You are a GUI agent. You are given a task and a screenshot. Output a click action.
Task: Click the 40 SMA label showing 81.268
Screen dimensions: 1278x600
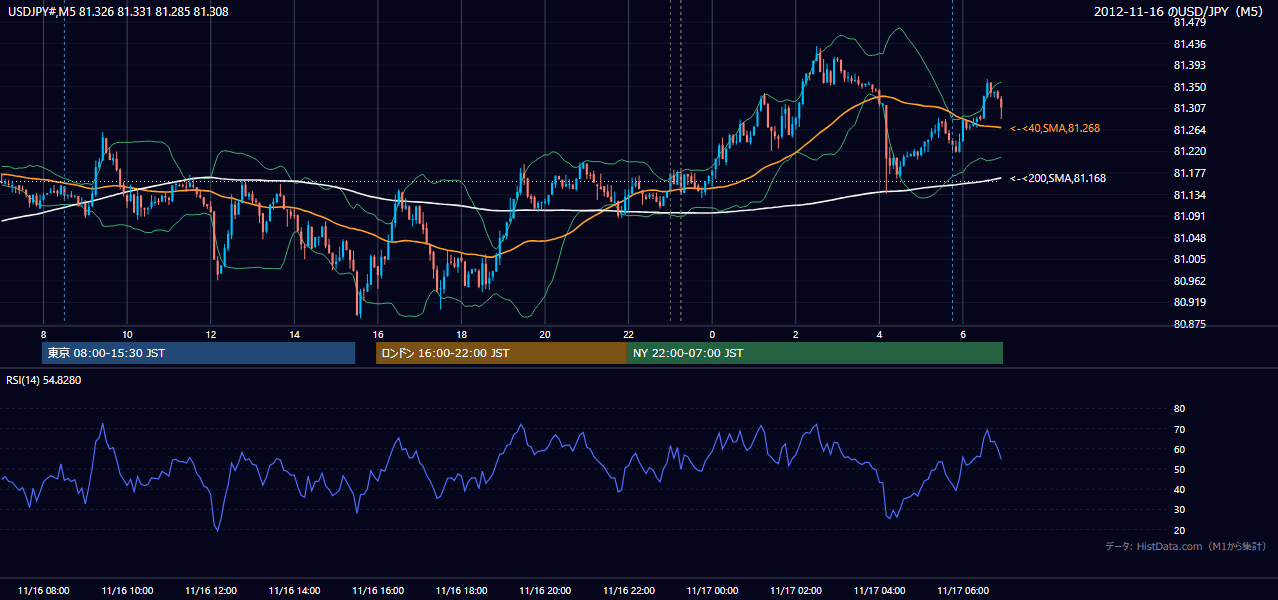[1055, 128]
